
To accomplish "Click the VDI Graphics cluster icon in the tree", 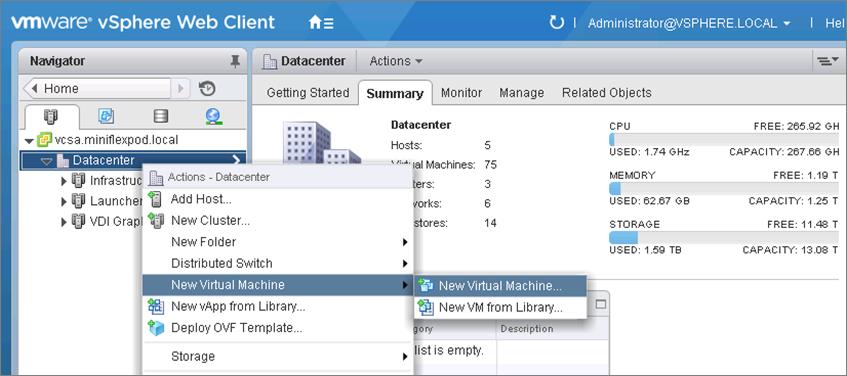I will [78, 221].
